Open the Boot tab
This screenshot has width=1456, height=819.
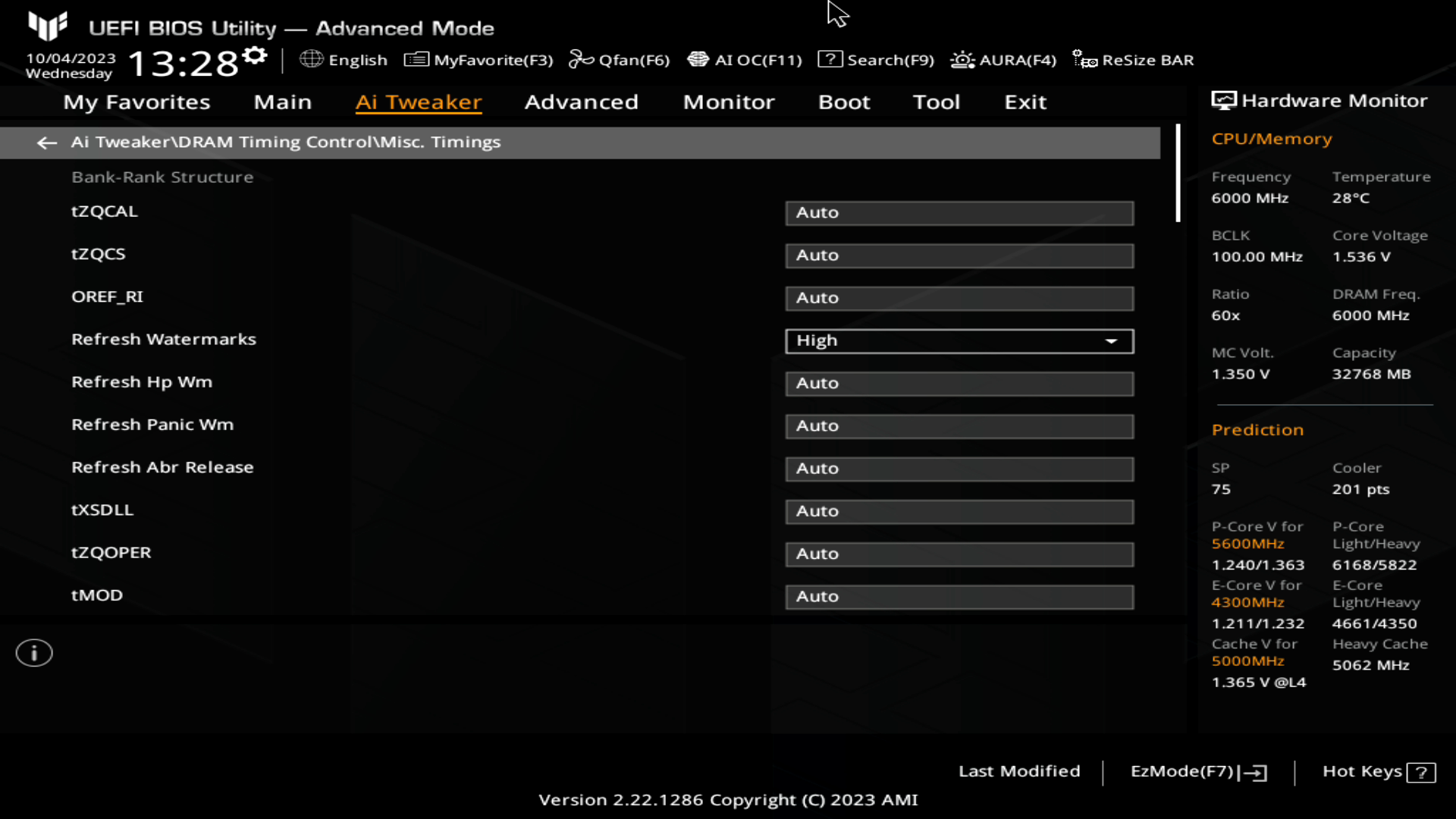click(844, 102)
